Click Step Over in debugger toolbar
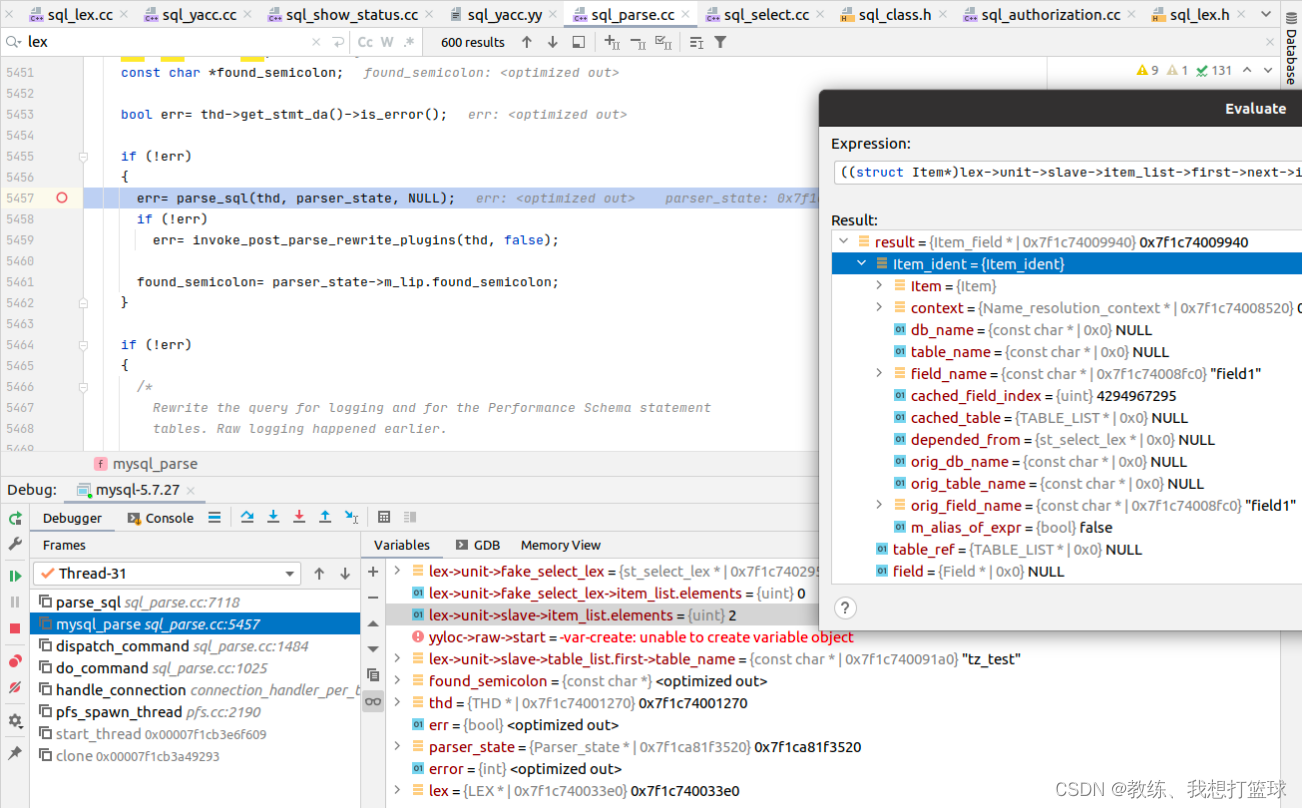 247,517
